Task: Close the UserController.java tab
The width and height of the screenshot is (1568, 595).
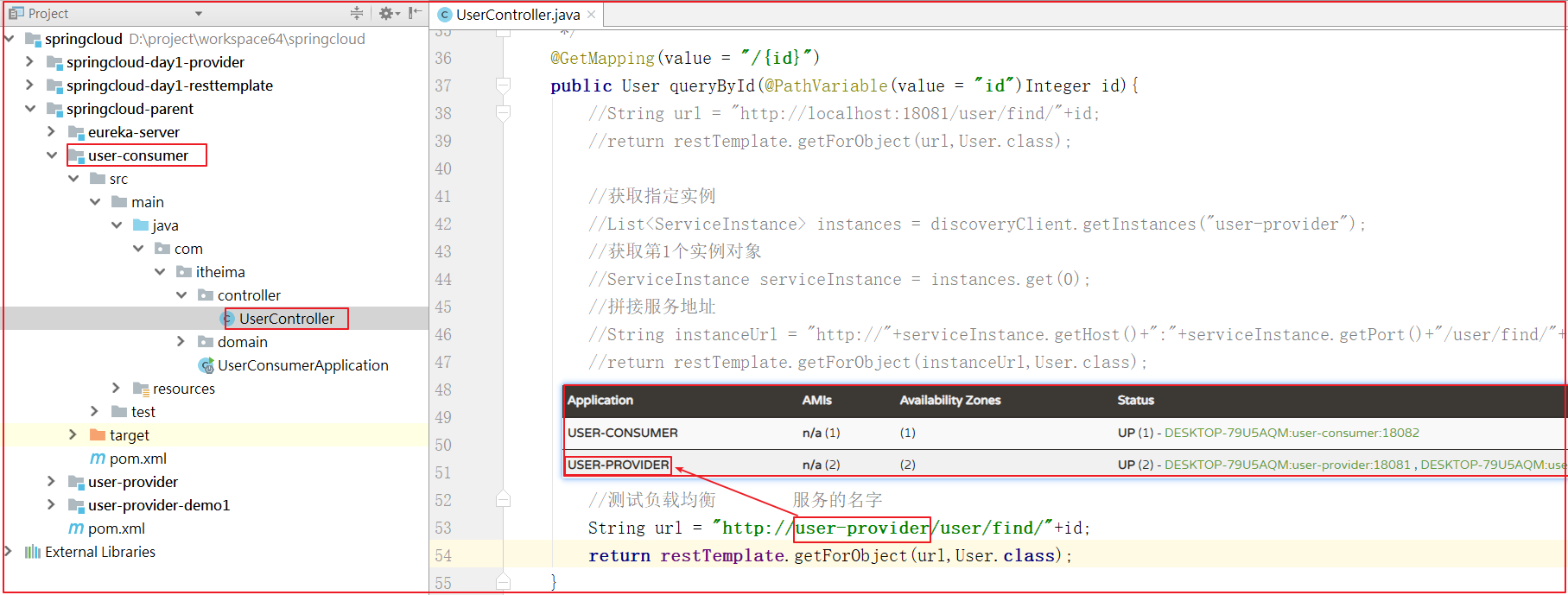Action: 592,15
